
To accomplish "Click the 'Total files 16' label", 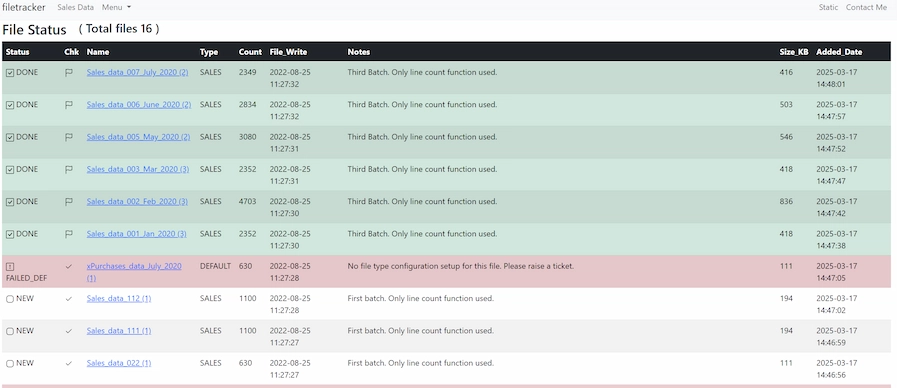I will pyautogui.click(x=119, y=29).
